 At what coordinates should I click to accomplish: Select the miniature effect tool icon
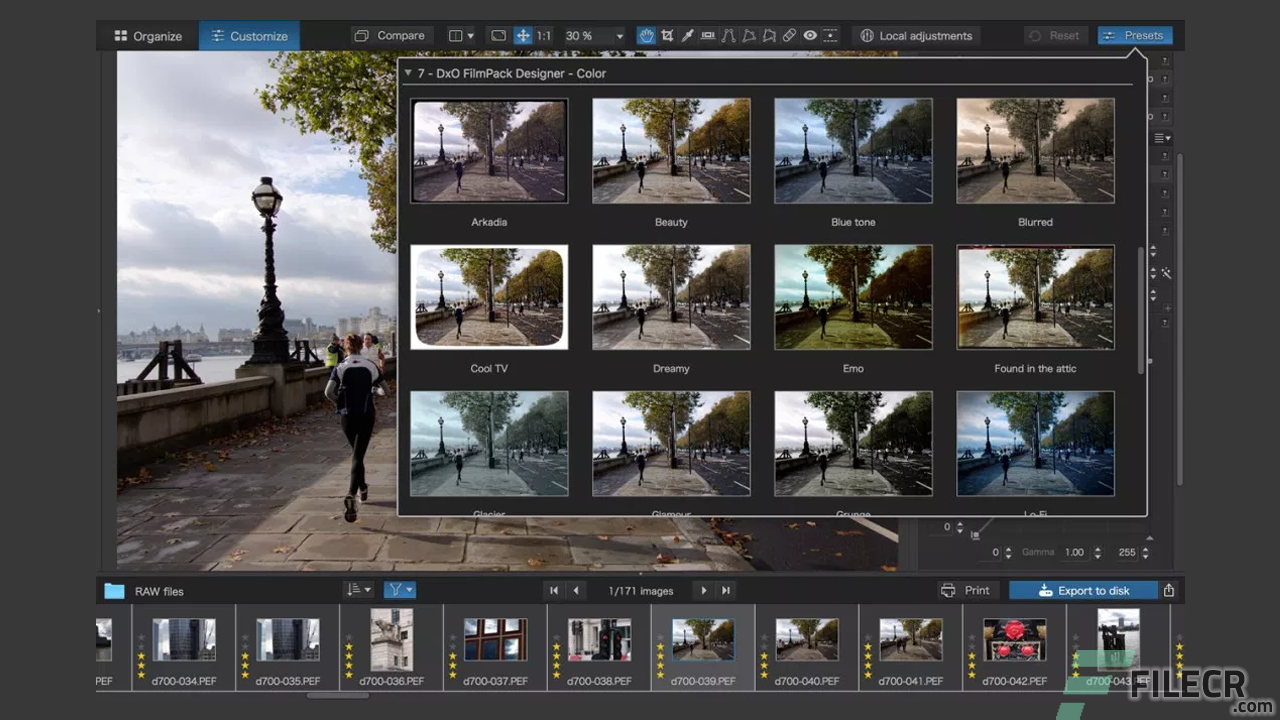click(x=830, y=35)
